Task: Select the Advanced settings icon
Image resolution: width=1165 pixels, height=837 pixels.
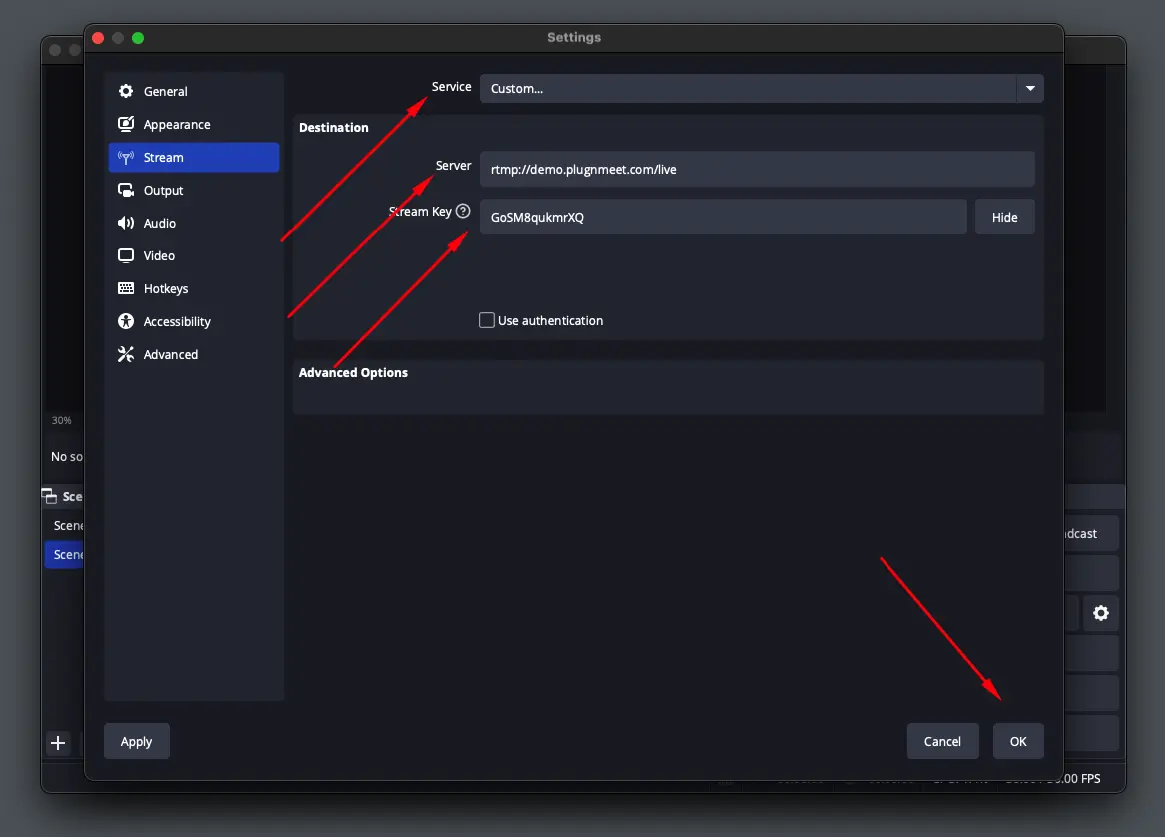Action: [126, 354]
